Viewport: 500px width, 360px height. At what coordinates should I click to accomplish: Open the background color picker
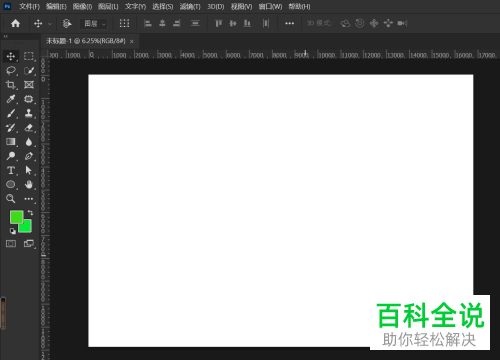pos(27,228)
